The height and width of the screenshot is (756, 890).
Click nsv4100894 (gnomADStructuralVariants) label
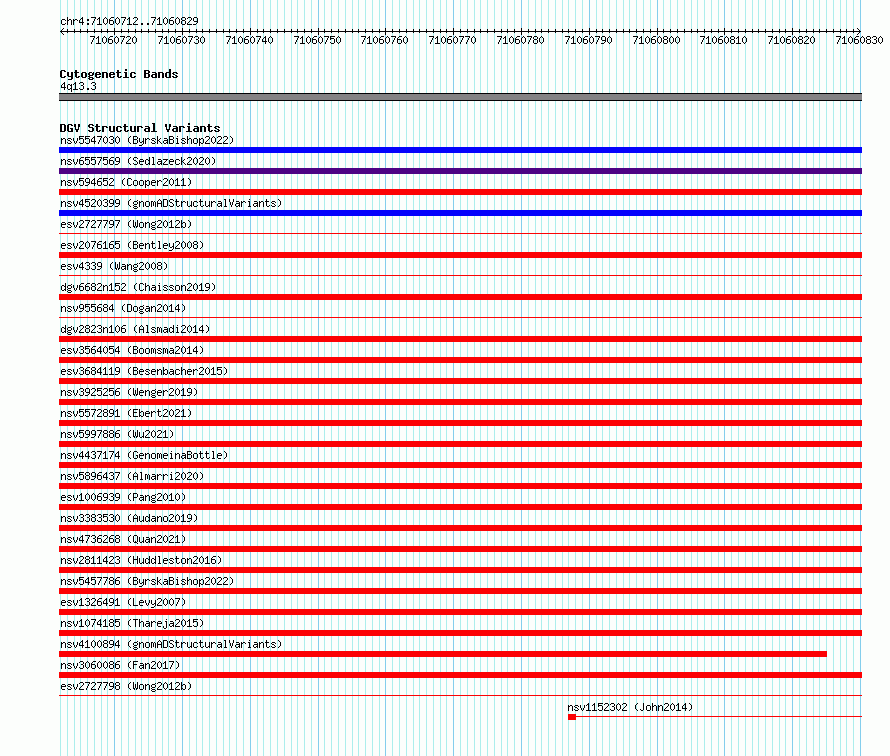pos(171,644)
